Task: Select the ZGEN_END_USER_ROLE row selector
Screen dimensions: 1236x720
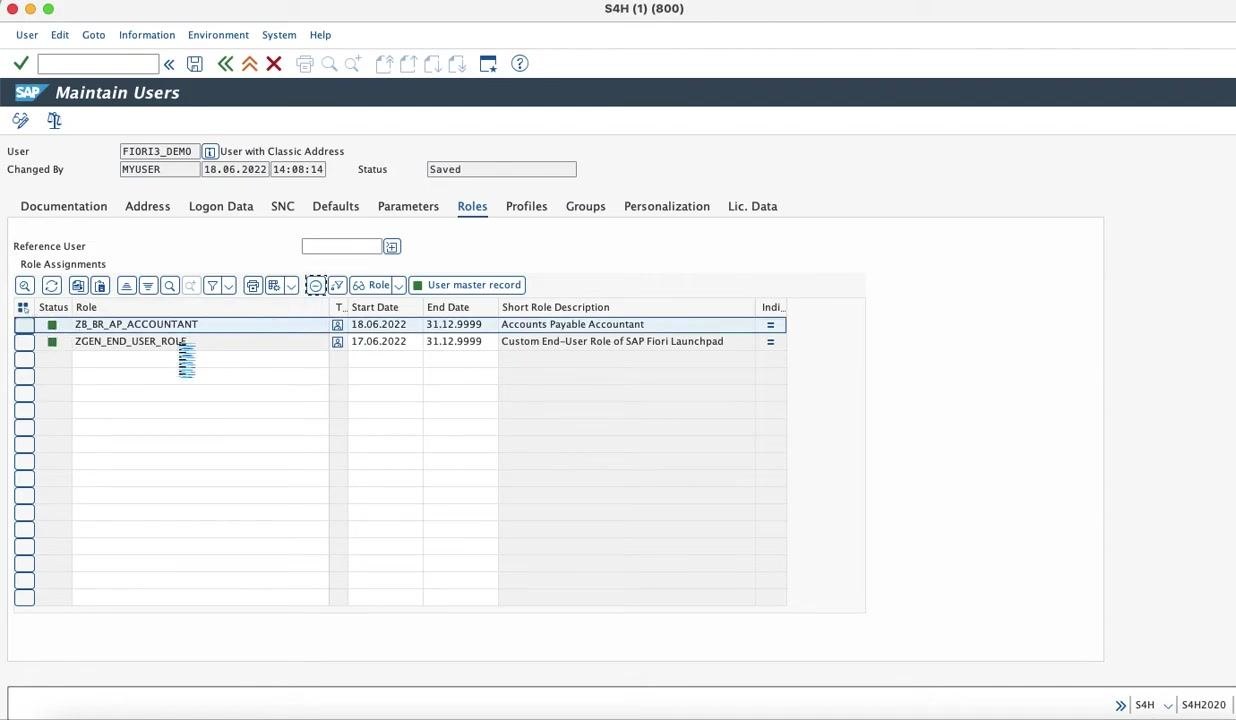Action: point(25,342)
